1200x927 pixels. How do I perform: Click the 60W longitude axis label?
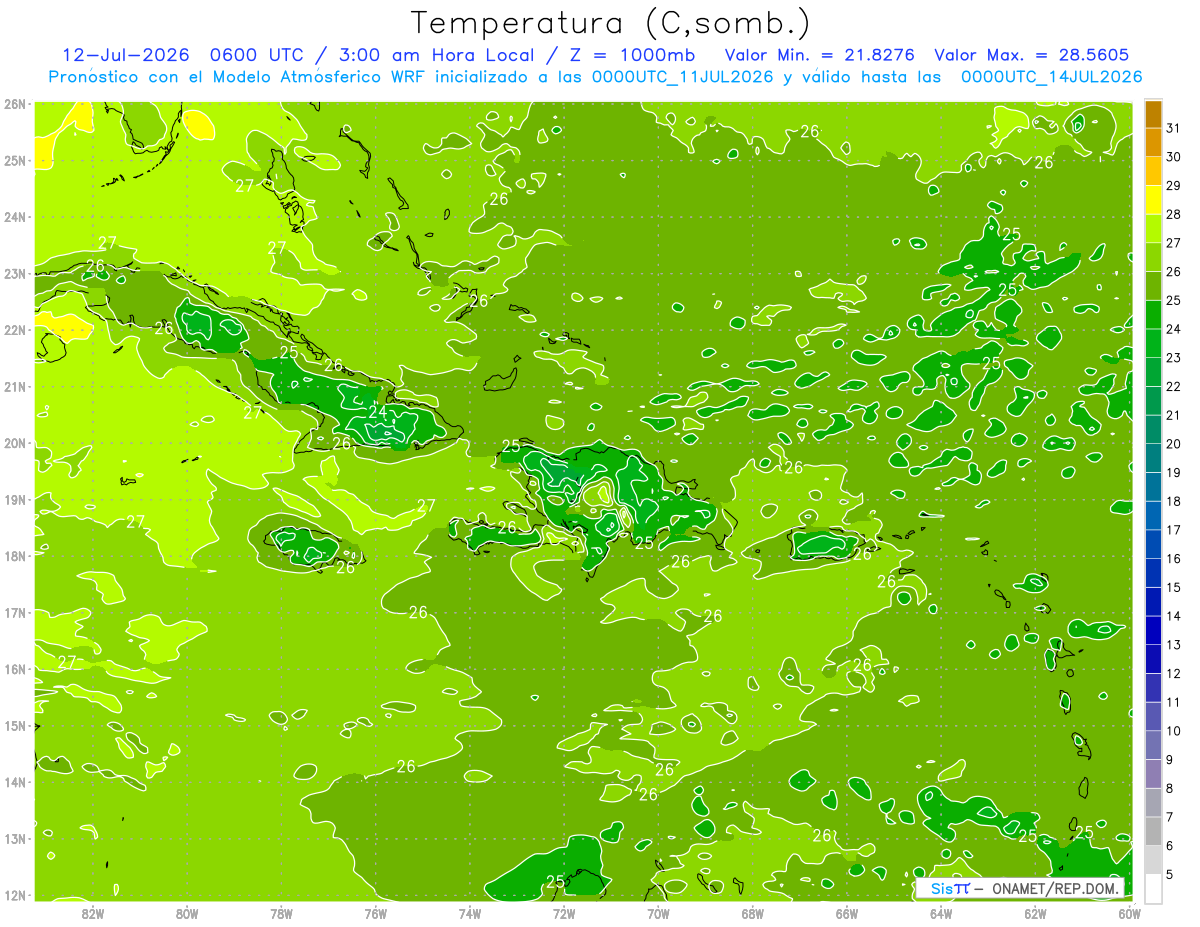pyautogui.click(x=1130, y=914)
